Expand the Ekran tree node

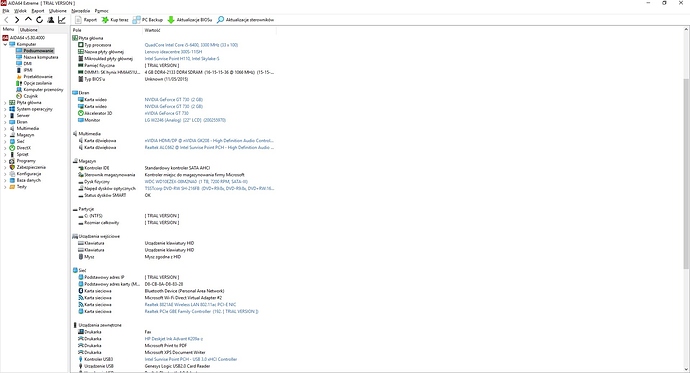click(x=5, y=122)
